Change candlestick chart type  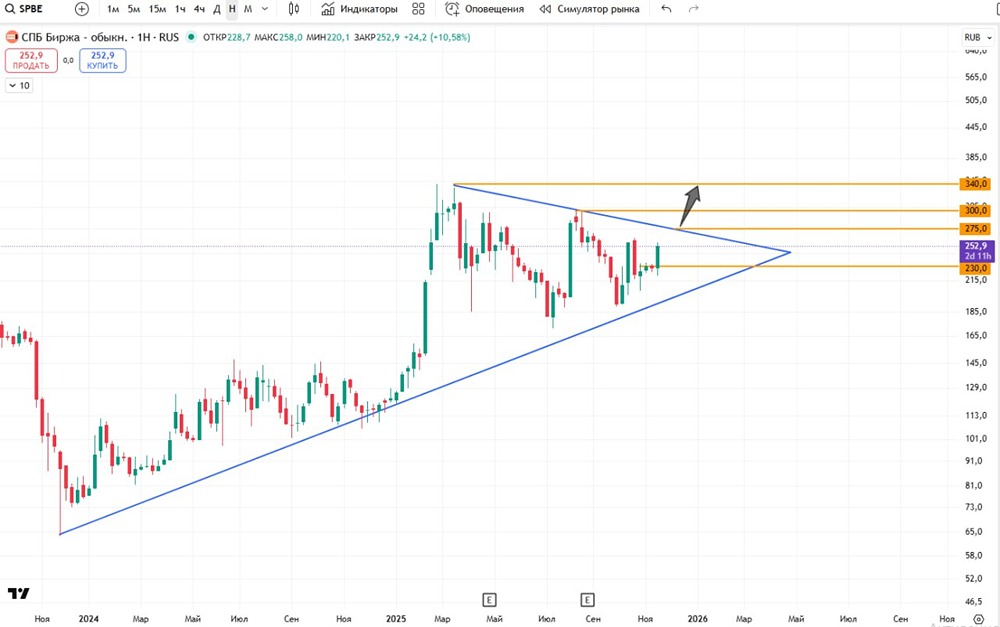[x=293, y=9]
